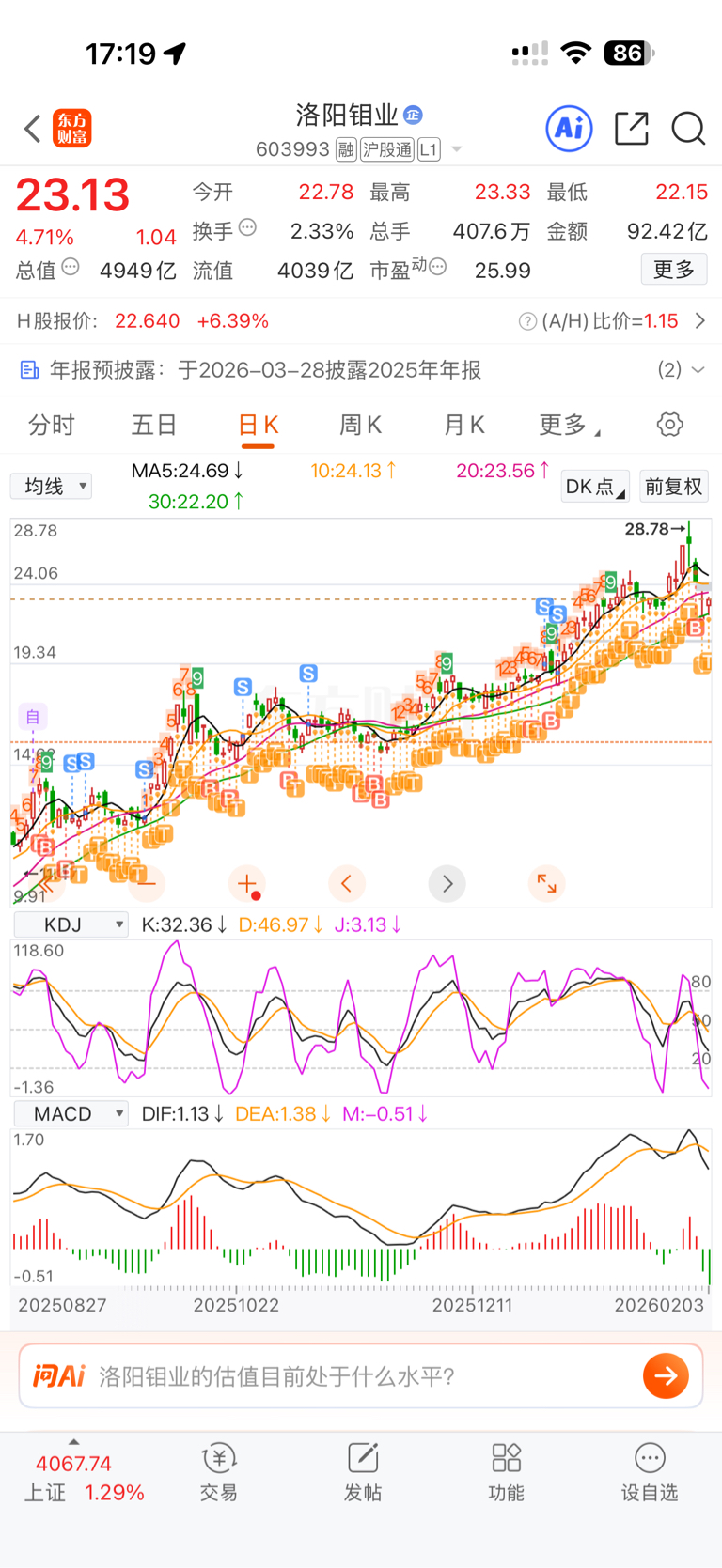This screenshot has width=722, height=1568.
Task: Open the 交易 trade button
Action: coord(218,1473)
